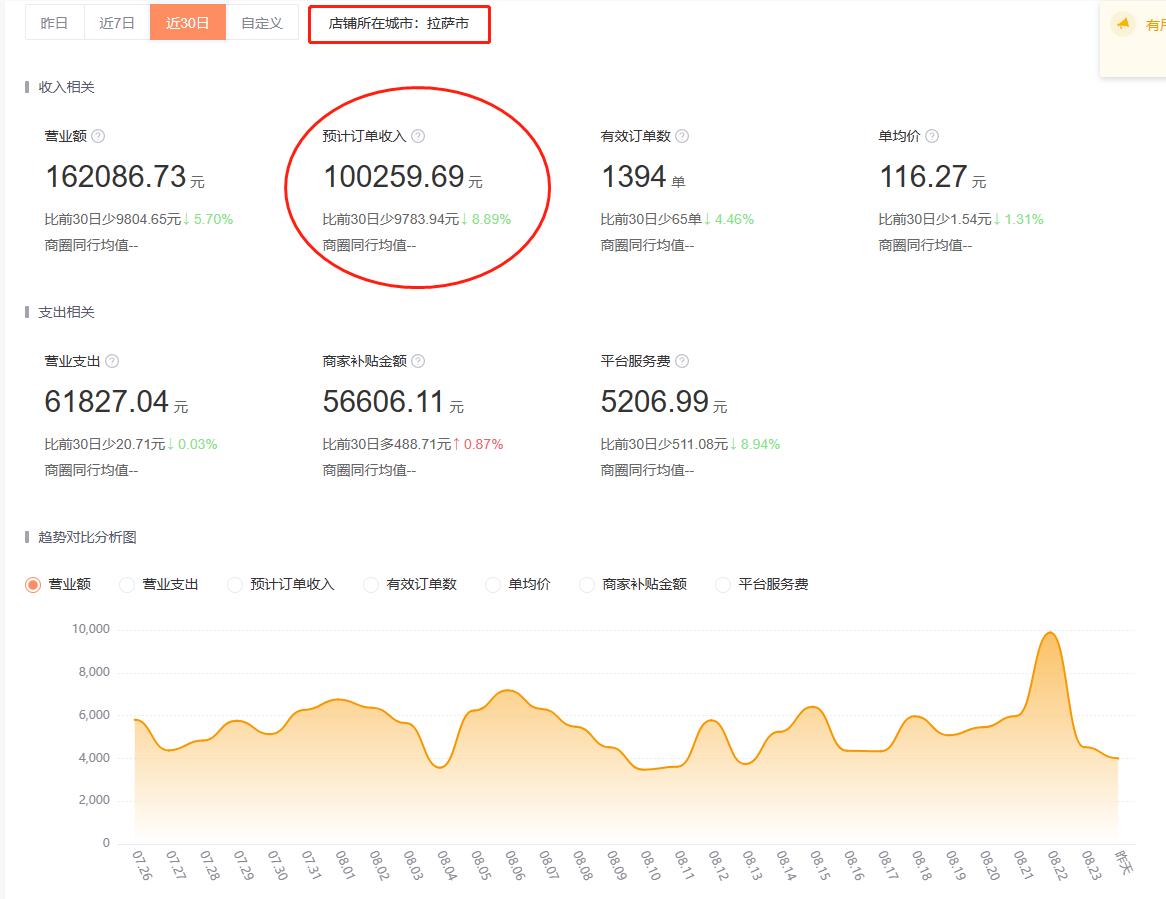
Task: Click the 店铺所在城市 拉萨市 label
Action: tap(399, 23)
